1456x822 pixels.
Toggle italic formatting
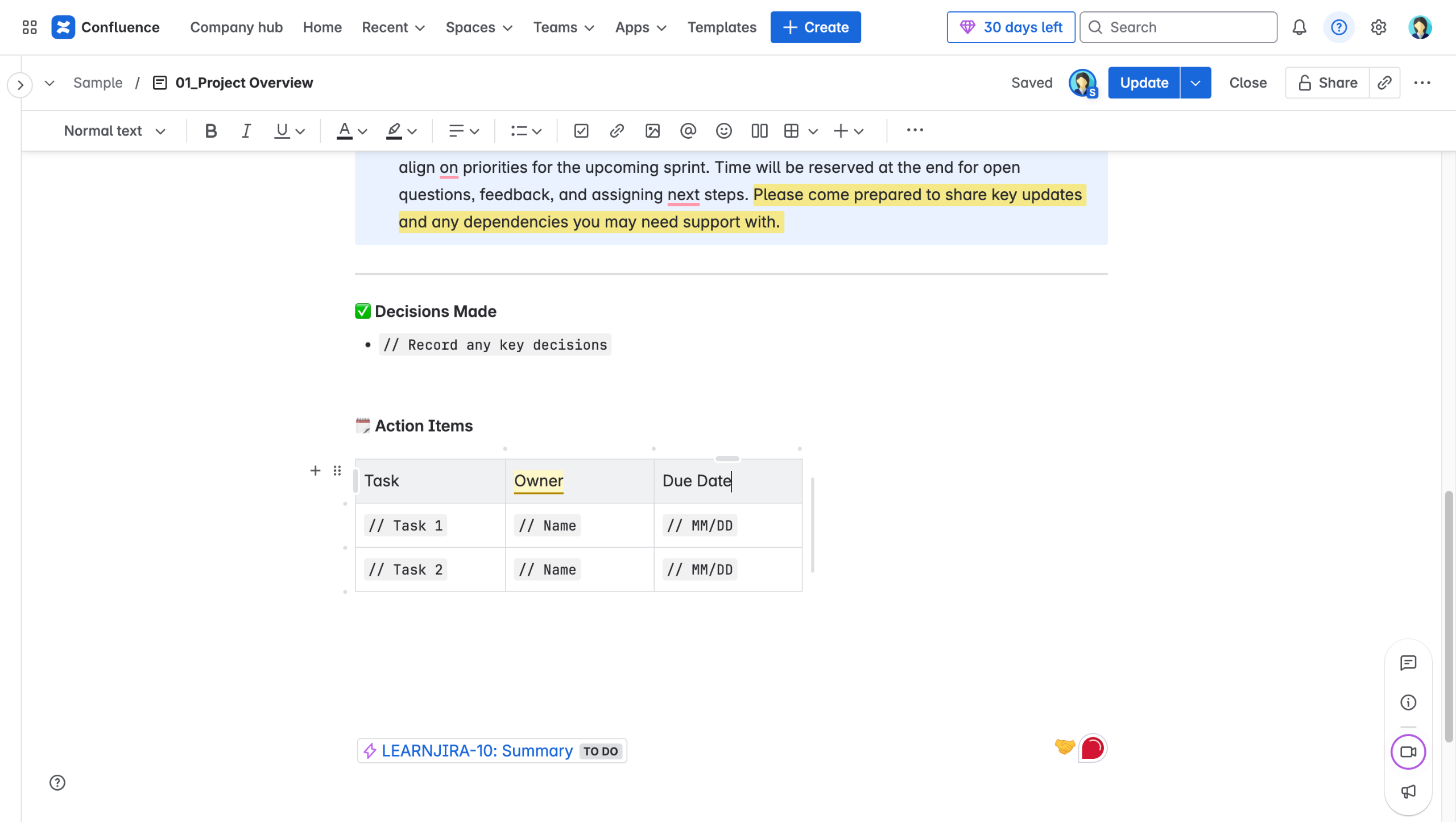coord(246,131)
